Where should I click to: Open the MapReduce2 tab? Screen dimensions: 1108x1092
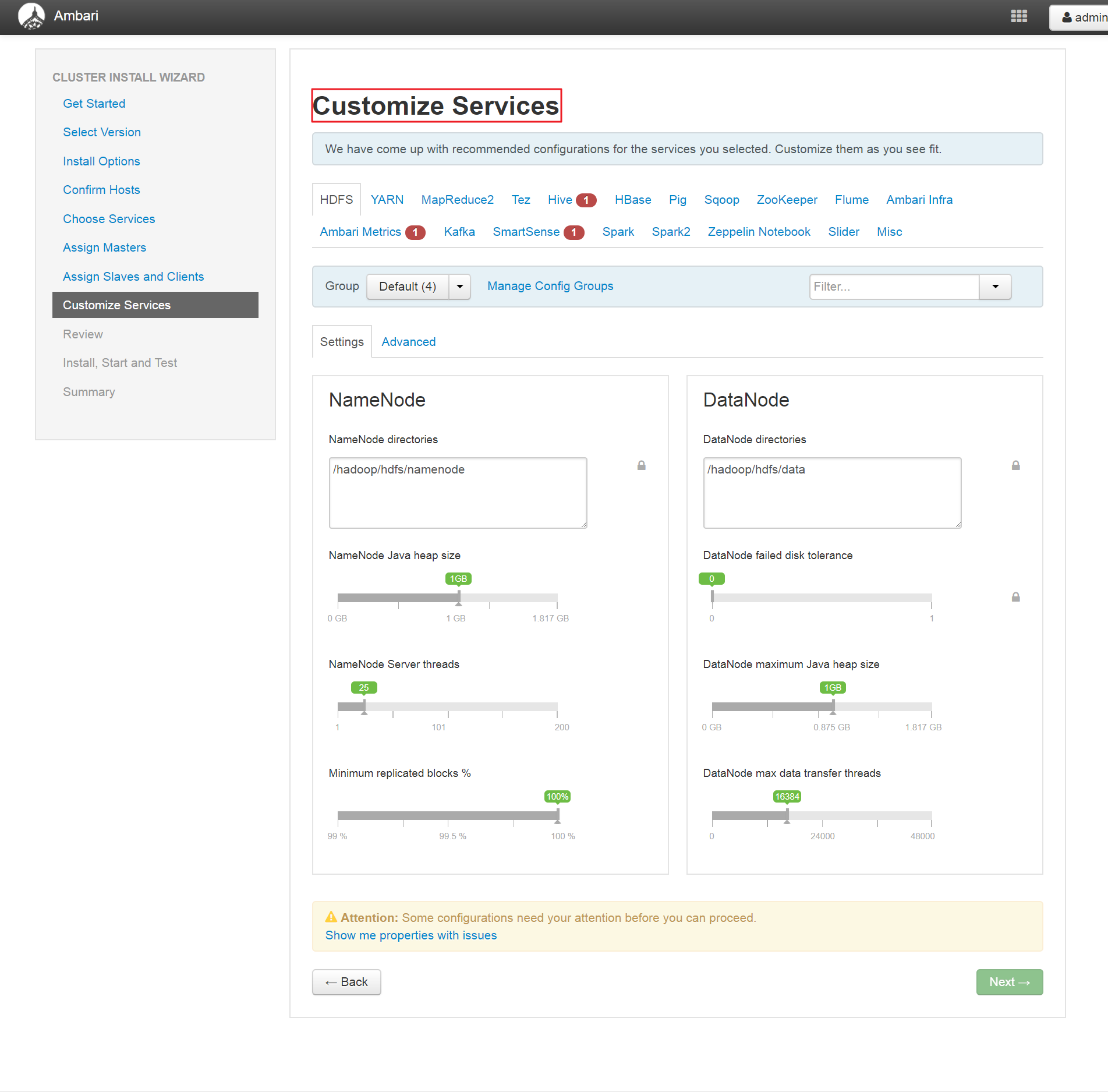click(x=458, y=200)
